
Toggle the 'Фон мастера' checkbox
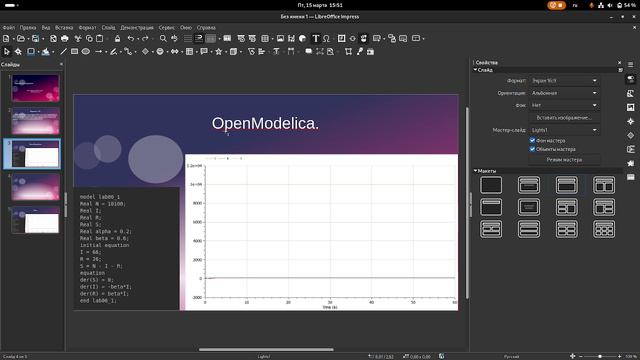[532, 140]
